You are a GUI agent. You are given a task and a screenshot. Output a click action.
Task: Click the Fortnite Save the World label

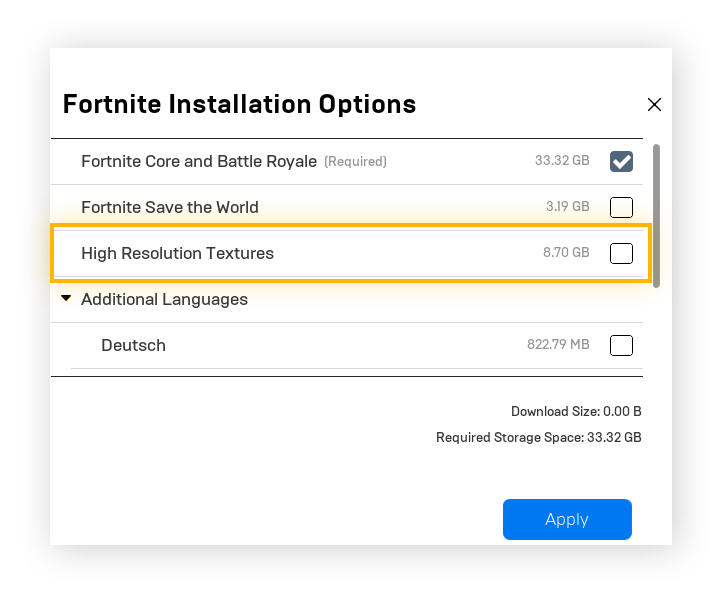pos(169,207)
